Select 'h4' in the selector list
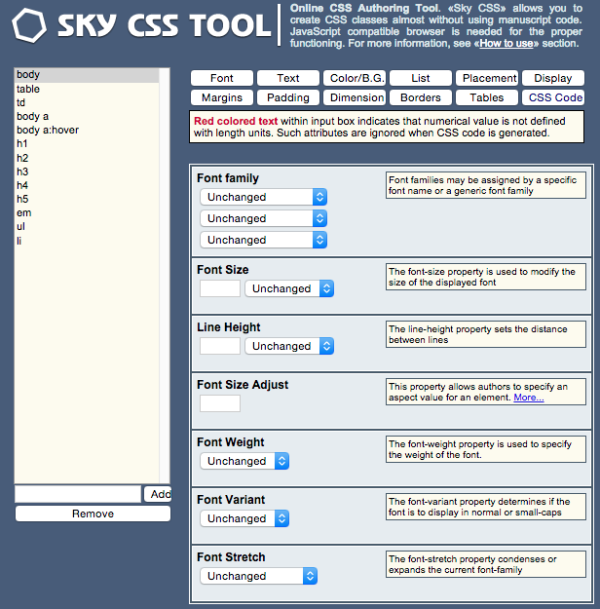Viewport: 600px width, 609px height. (x=87, y=185)
